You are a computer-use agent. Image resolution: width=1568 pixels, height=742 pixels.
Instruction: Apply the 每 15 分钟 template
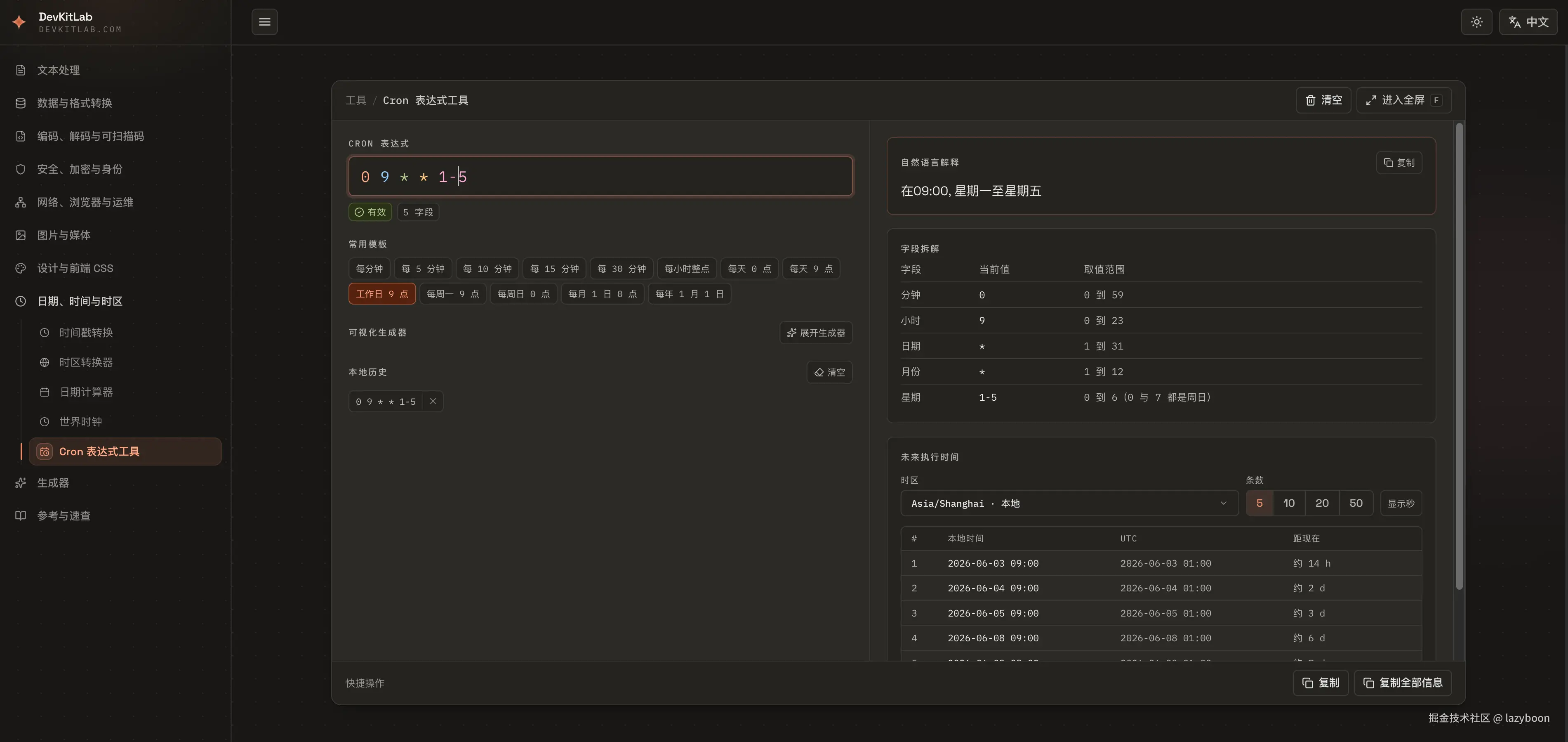pos(555,269)
